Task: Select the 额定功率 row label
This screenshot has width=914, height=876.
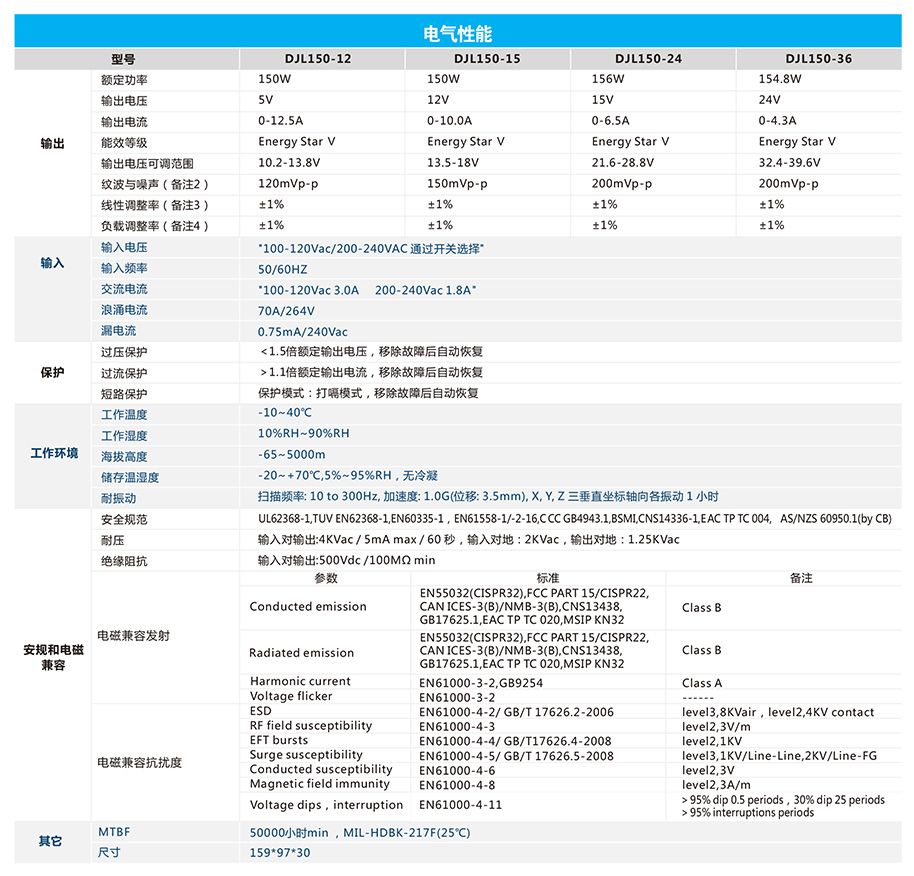Action: (124, 80)
